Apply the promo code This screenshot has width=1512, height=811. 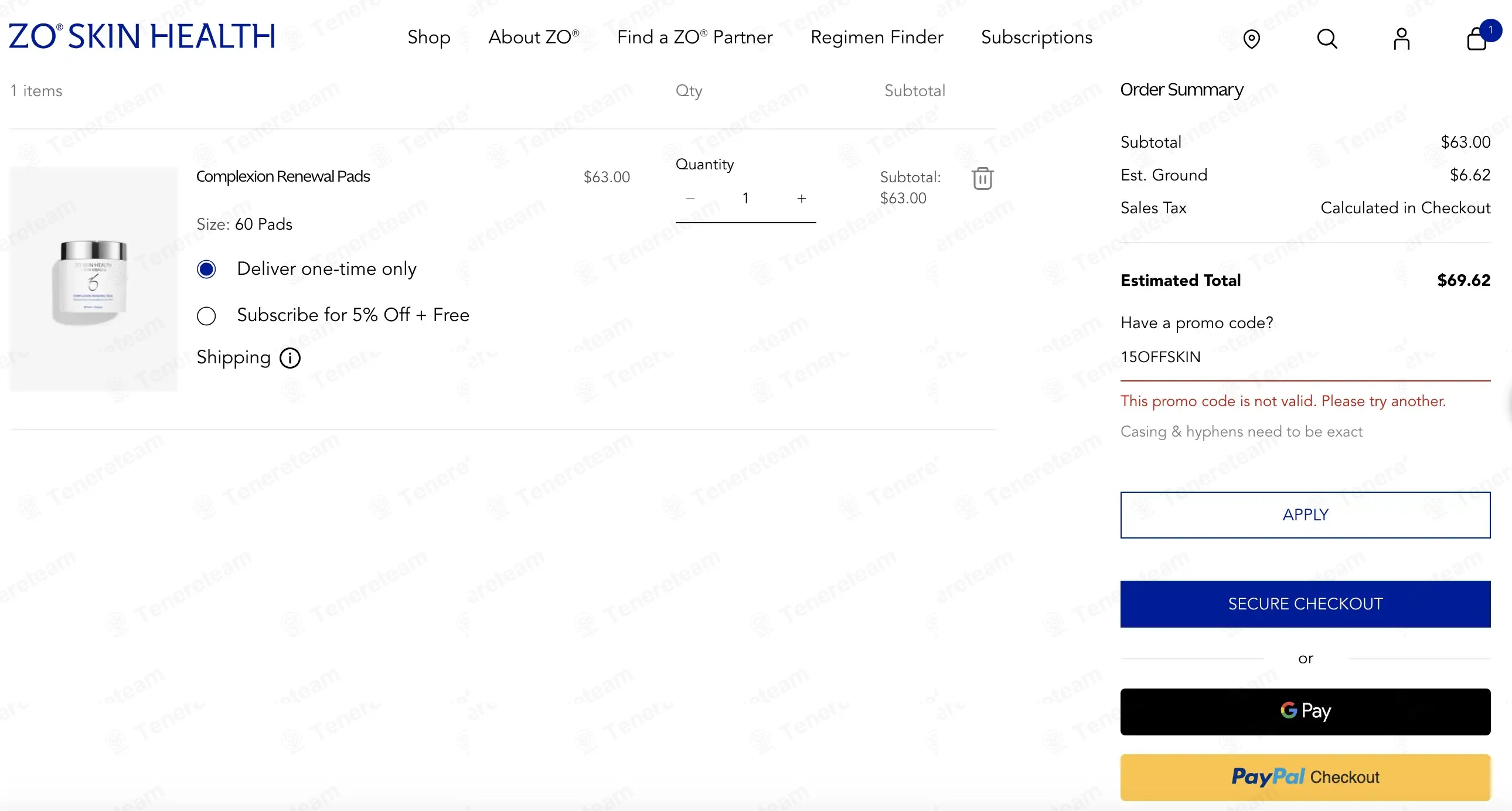(x=1305, y=514)
